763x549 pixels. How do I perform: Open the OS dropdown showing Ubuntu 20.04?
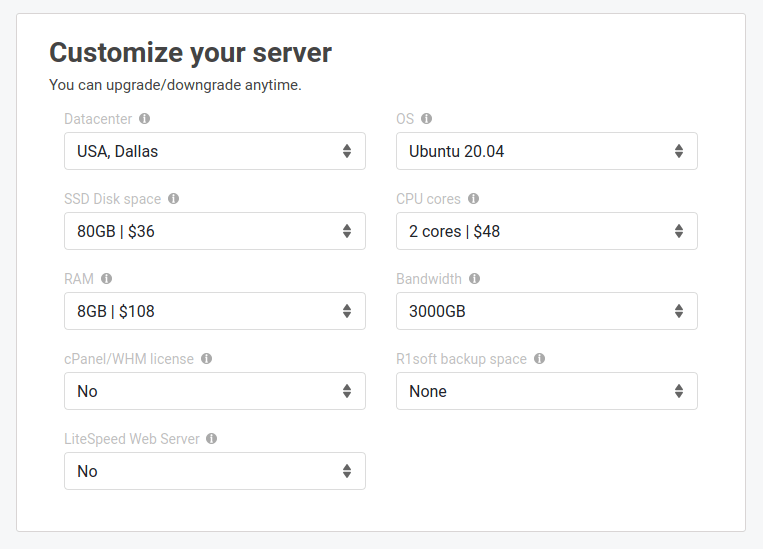click(x=546, y=151)
